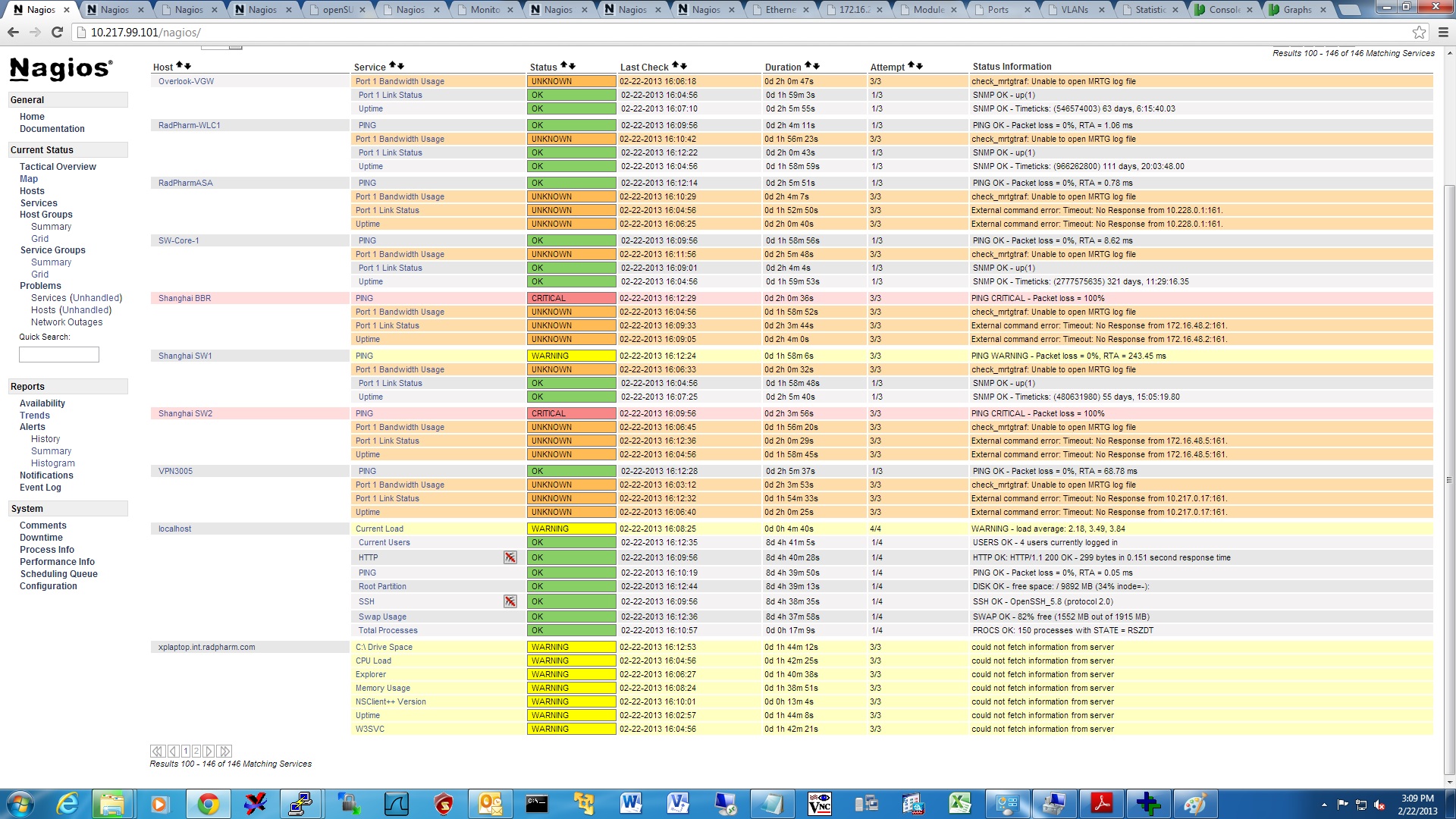
Task: Switch to the openSU browser tab
Action: click(x=337, y=10)
